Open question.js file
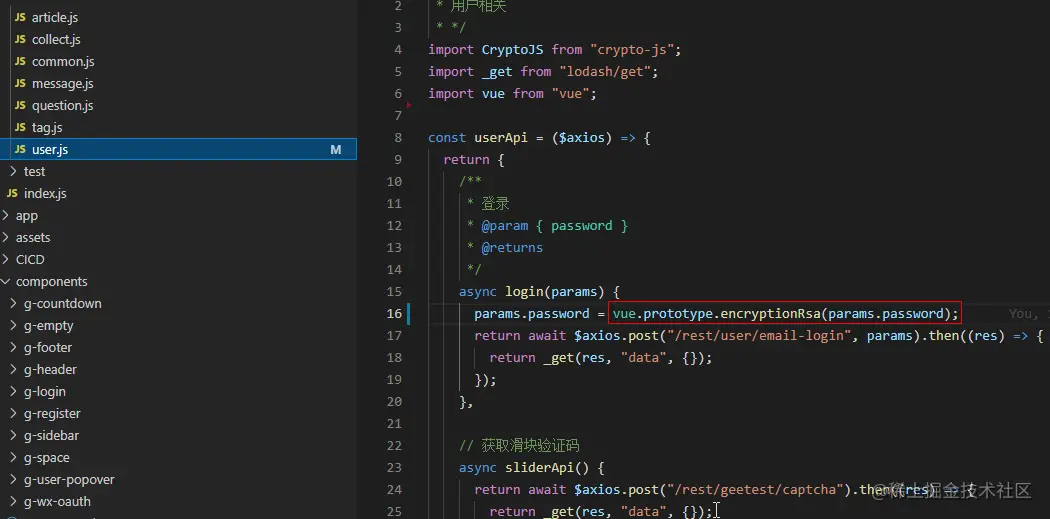The height and width of the screenshot is (519, 1050). pos(62,106)
